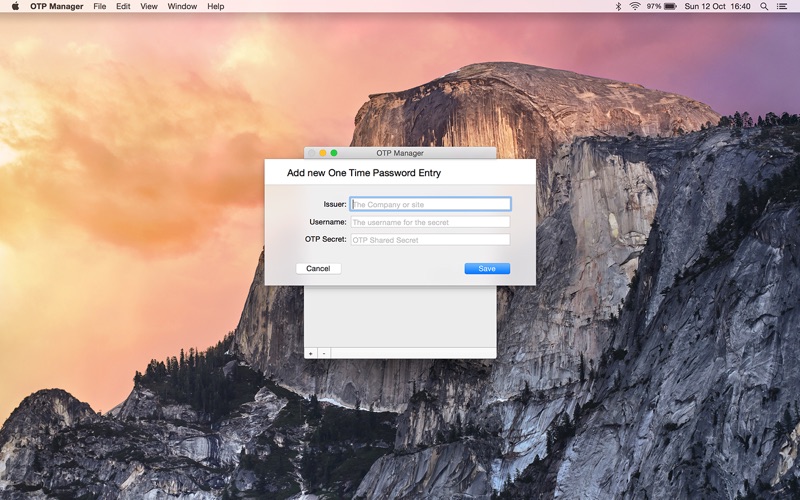Save the new OTP entry
The width and height of the screenshot is (800, 500).
(x=487, y=268)
